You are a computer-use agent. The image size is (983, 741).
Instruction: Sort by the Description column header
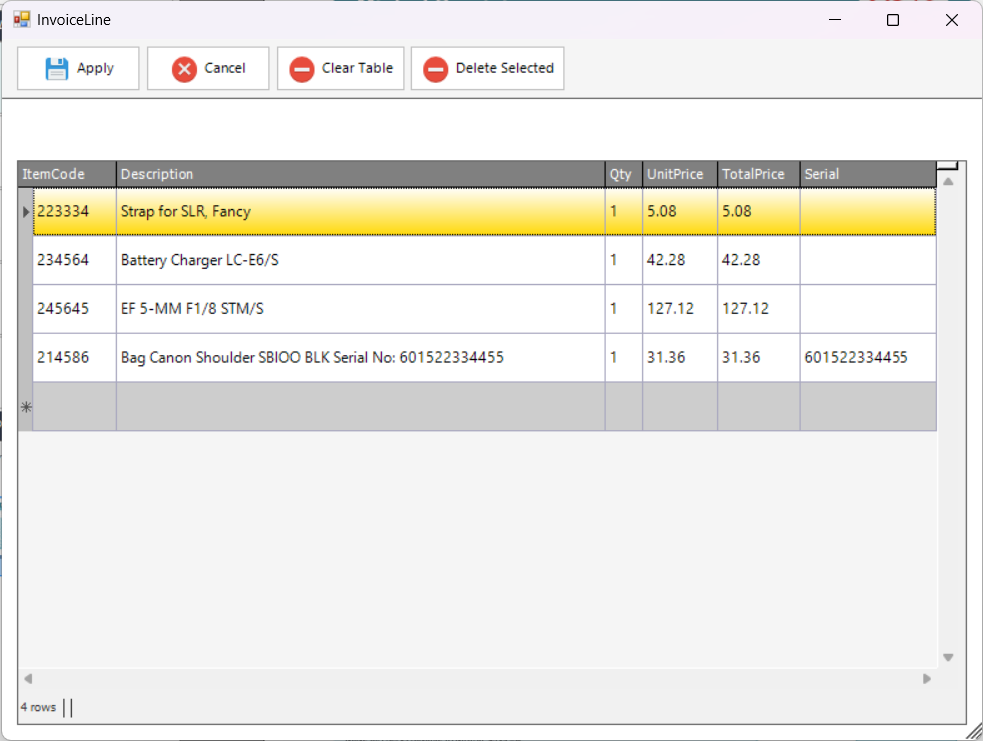pos(360,174)
